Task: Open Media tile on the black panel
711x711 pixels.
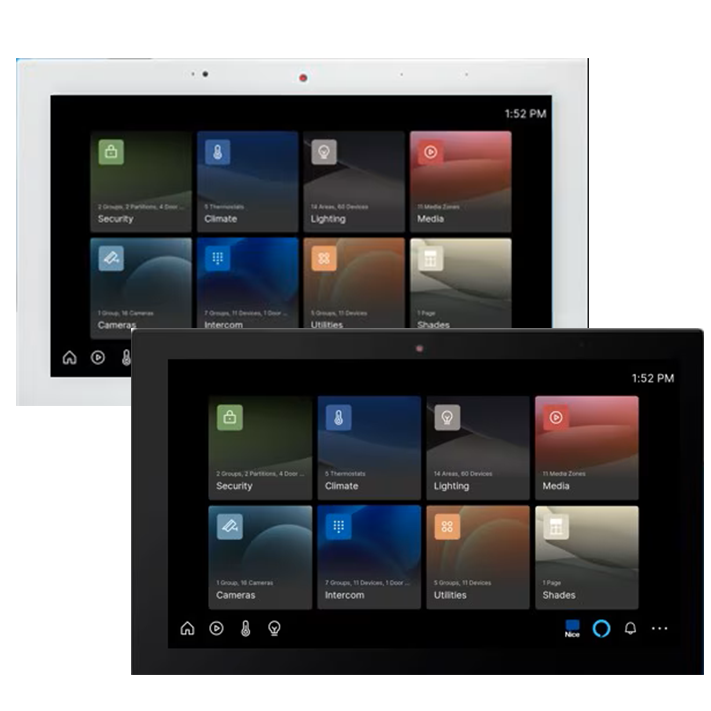Action: 586,447
